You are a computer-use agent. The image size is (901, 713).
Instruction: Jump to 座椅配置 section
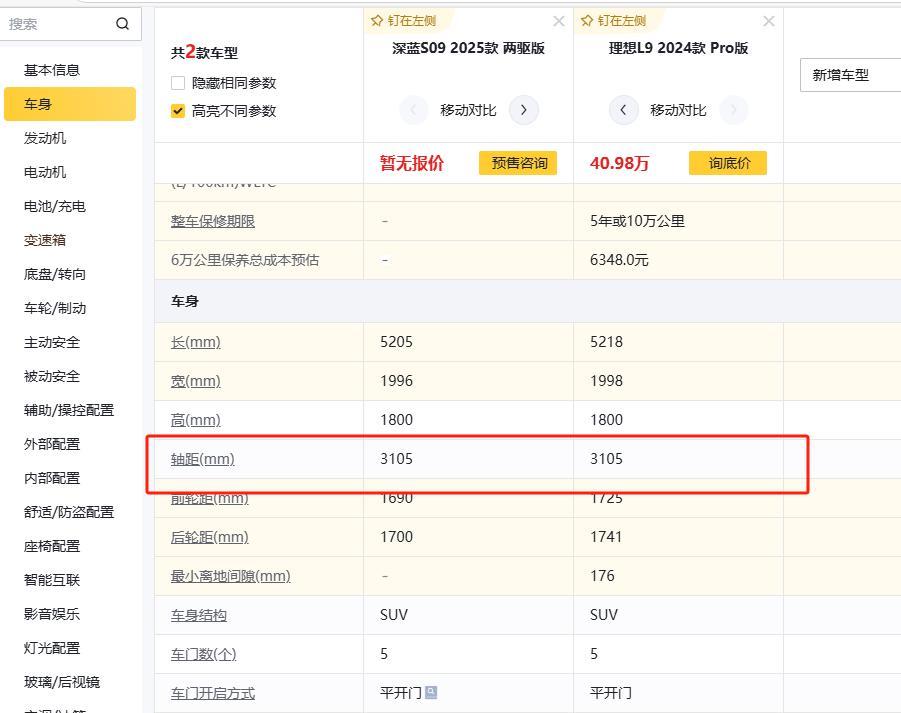[52, 546]
